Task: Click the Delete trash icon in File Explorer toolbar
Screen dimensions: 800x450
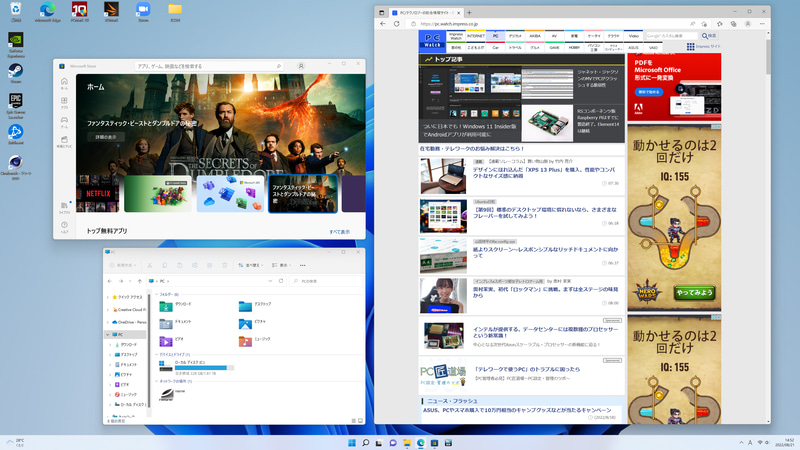Action: pos(224,265)
